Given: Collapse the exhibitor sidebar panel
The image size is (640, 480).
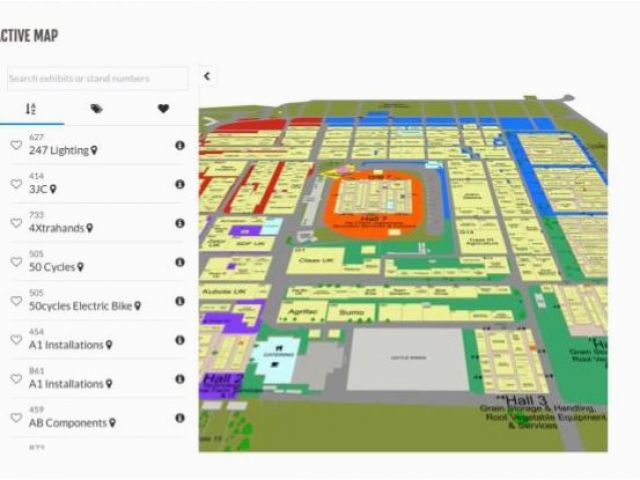Looking at the screenshot, I should point(207,76).
